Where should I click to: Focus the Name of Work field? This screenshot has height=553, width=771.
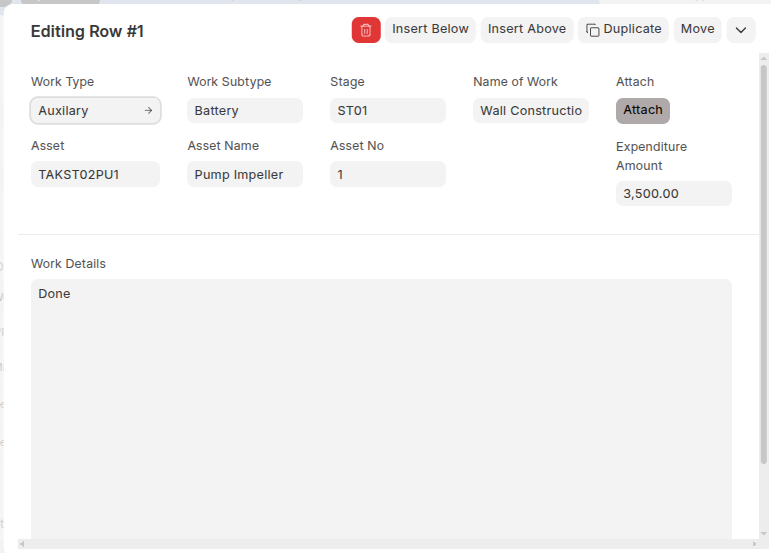click(x=530, y=111)
